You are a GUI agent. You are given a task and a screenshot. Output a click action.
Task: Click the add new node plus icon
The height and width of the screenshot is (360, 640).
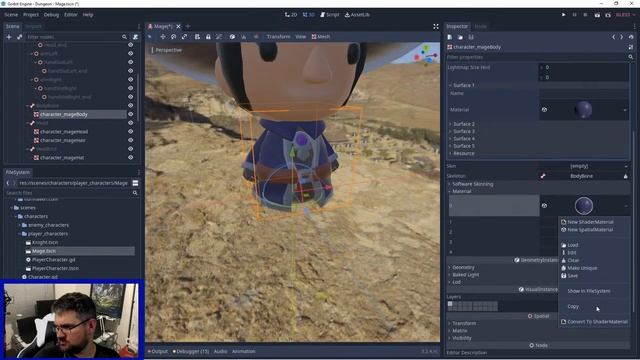click(x=9, y=37)
